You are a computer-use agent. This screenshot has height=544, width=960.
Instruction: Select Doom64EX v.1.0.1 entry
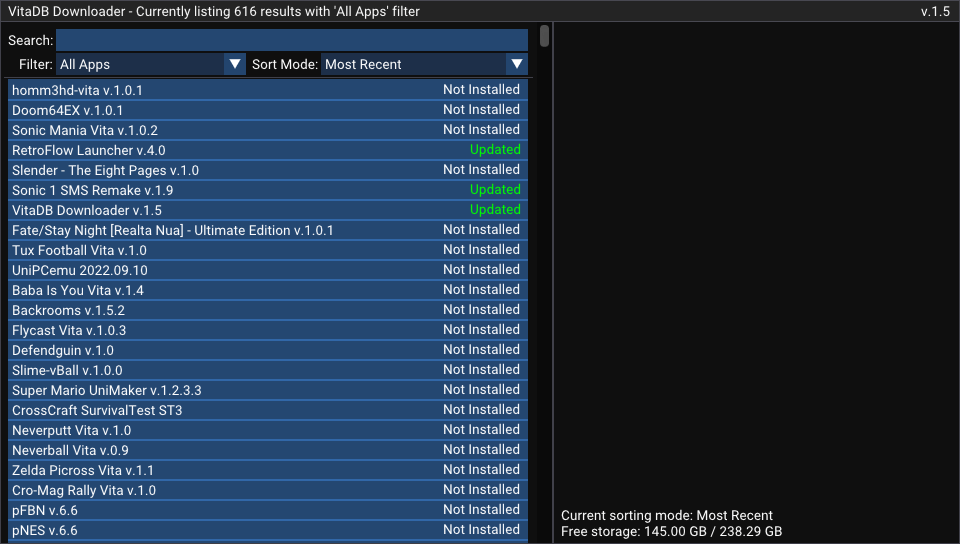(268, 110)
